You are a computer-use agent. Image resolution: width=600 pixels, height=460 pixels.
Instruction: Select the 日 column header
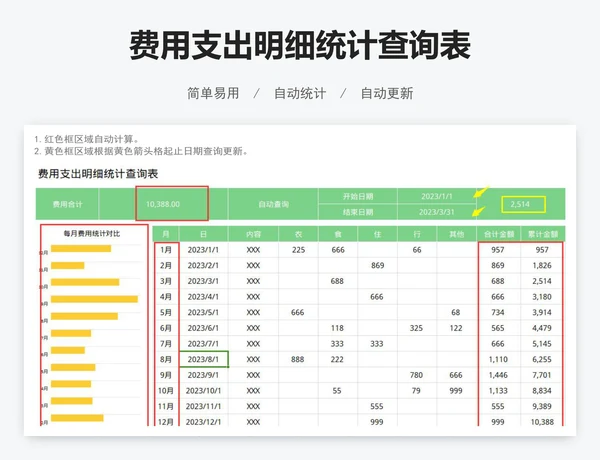point(203,234)
